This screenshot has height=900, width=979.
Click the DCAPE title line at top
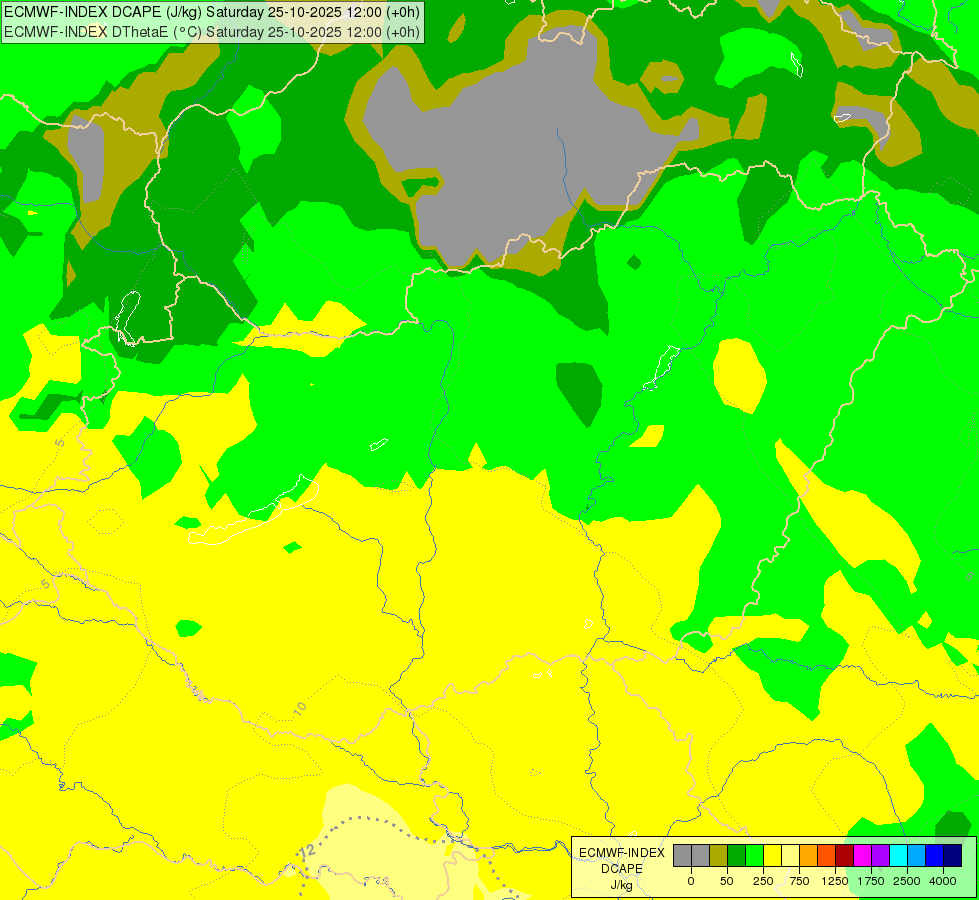tap(212, 12)
